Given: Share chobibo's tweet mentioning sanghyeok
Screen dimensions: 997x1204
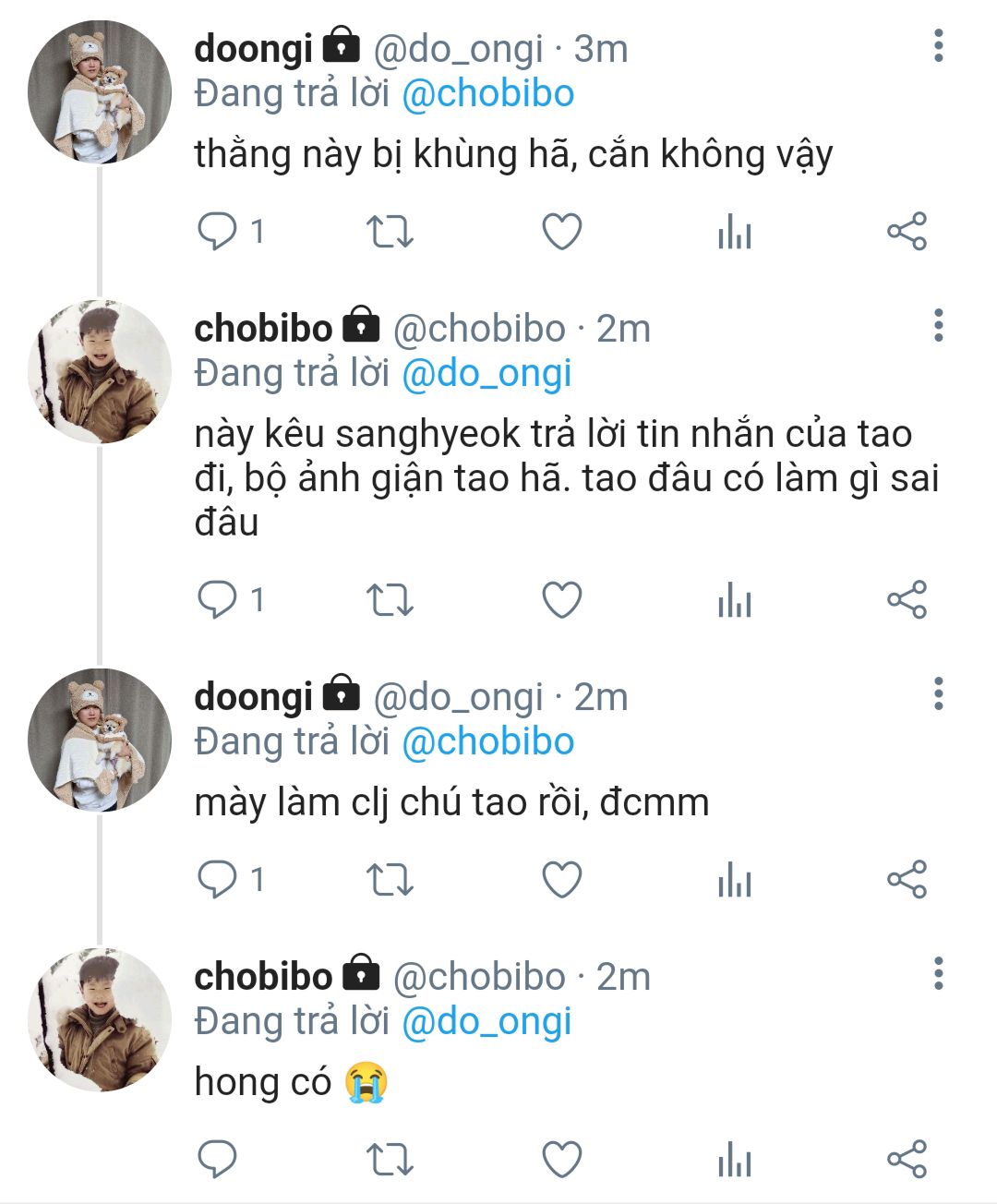Looking at the screenshot, I should [907, 600].
